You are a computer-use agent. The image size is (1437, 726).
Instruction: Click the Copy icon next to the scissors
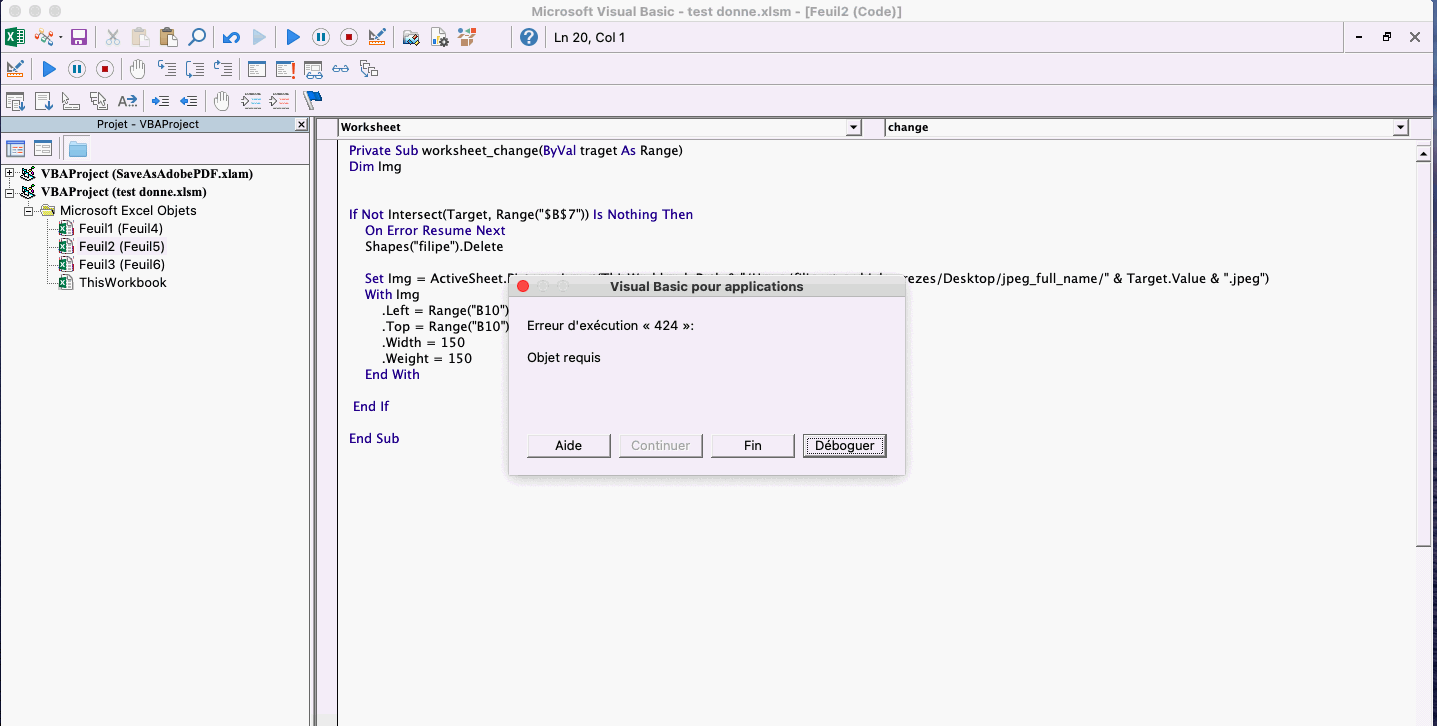click(x=141, y=37)
